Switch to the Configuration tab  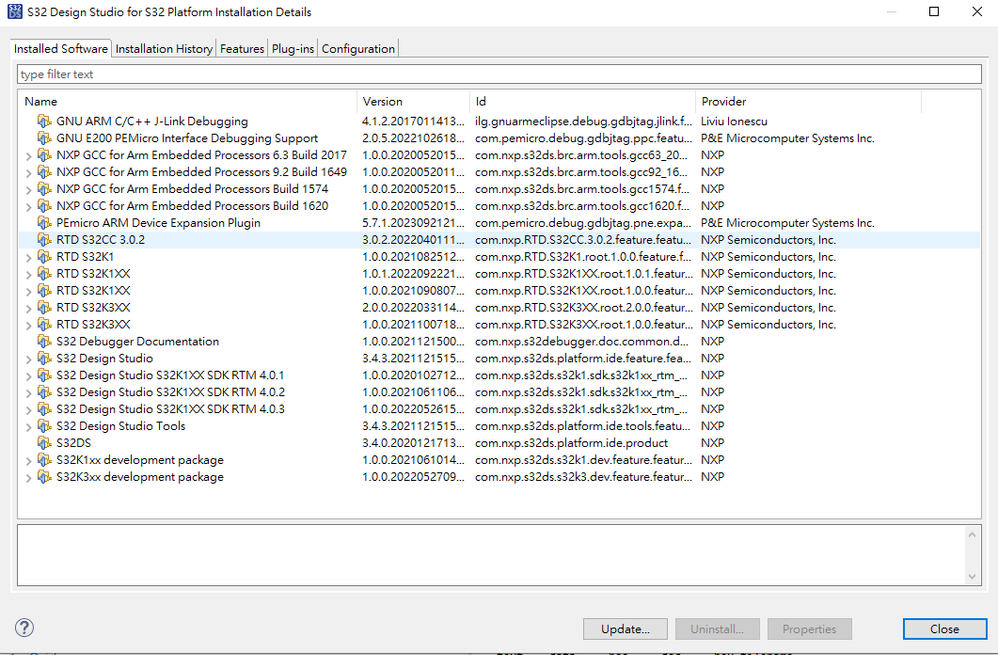click(x=358, y=49)
